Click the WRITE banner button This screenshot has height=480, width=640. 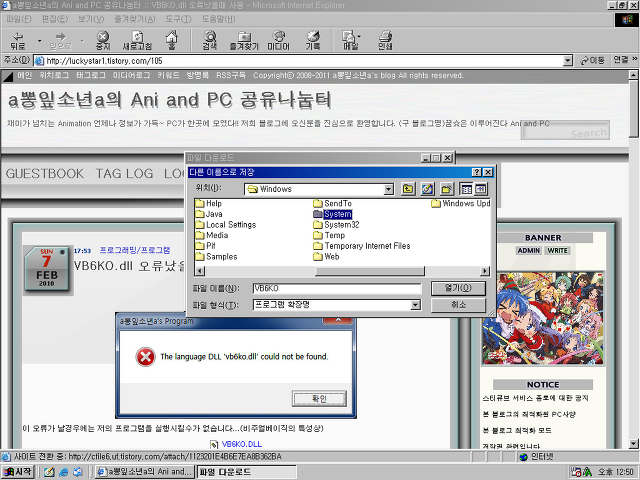[558, 251]
